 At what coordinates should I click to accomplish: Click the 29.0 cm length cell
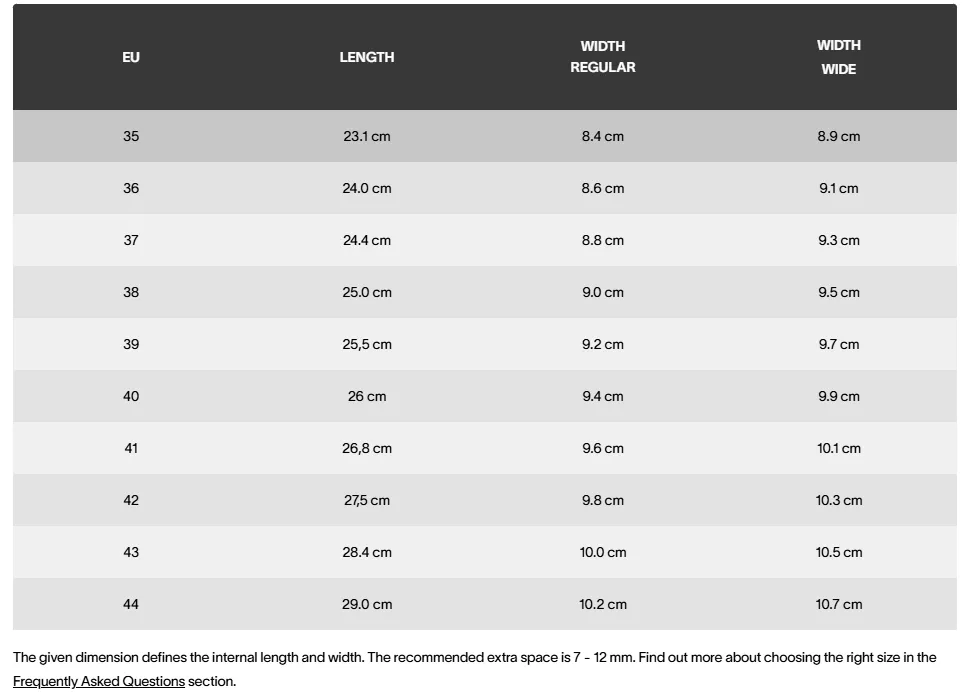coord(367,604)
